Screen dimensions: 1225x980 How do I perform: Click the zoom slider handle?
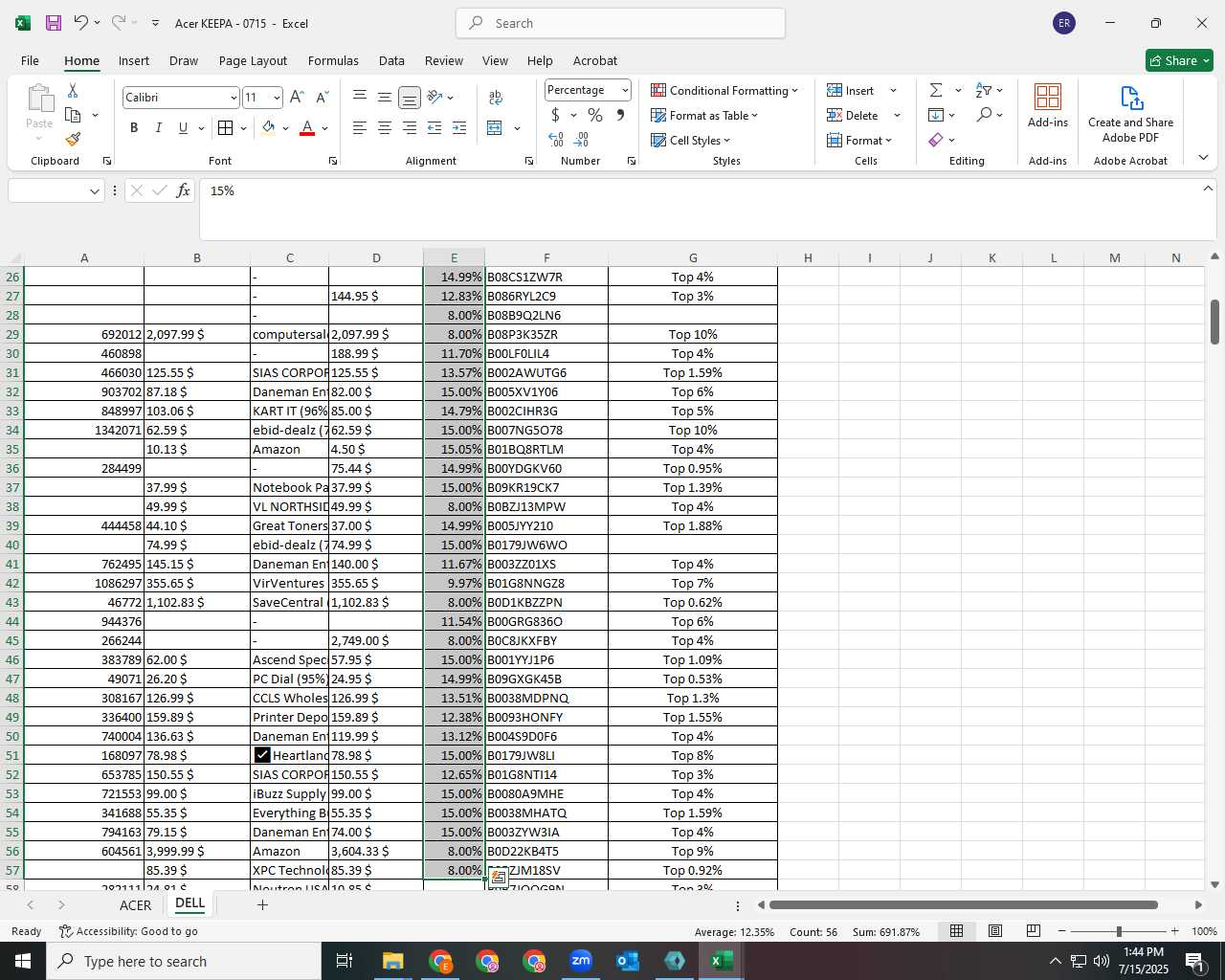pos(1118,931)
